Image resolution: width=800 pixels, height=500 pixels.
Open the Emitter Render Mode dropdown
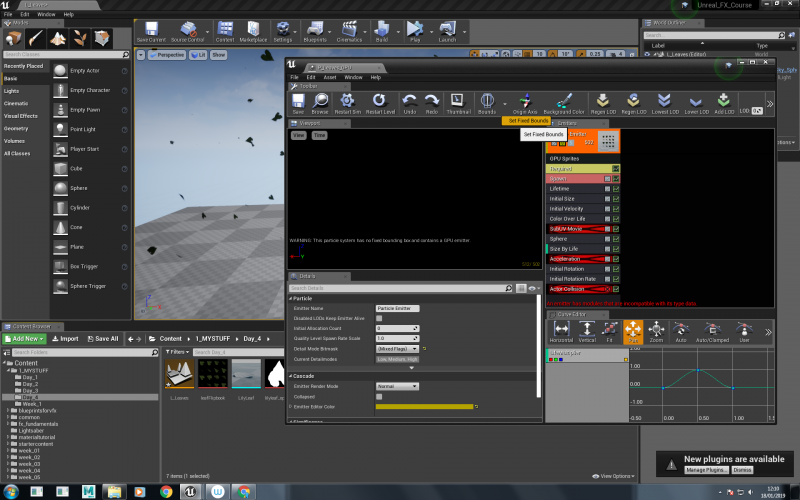[x=397, y=386]
